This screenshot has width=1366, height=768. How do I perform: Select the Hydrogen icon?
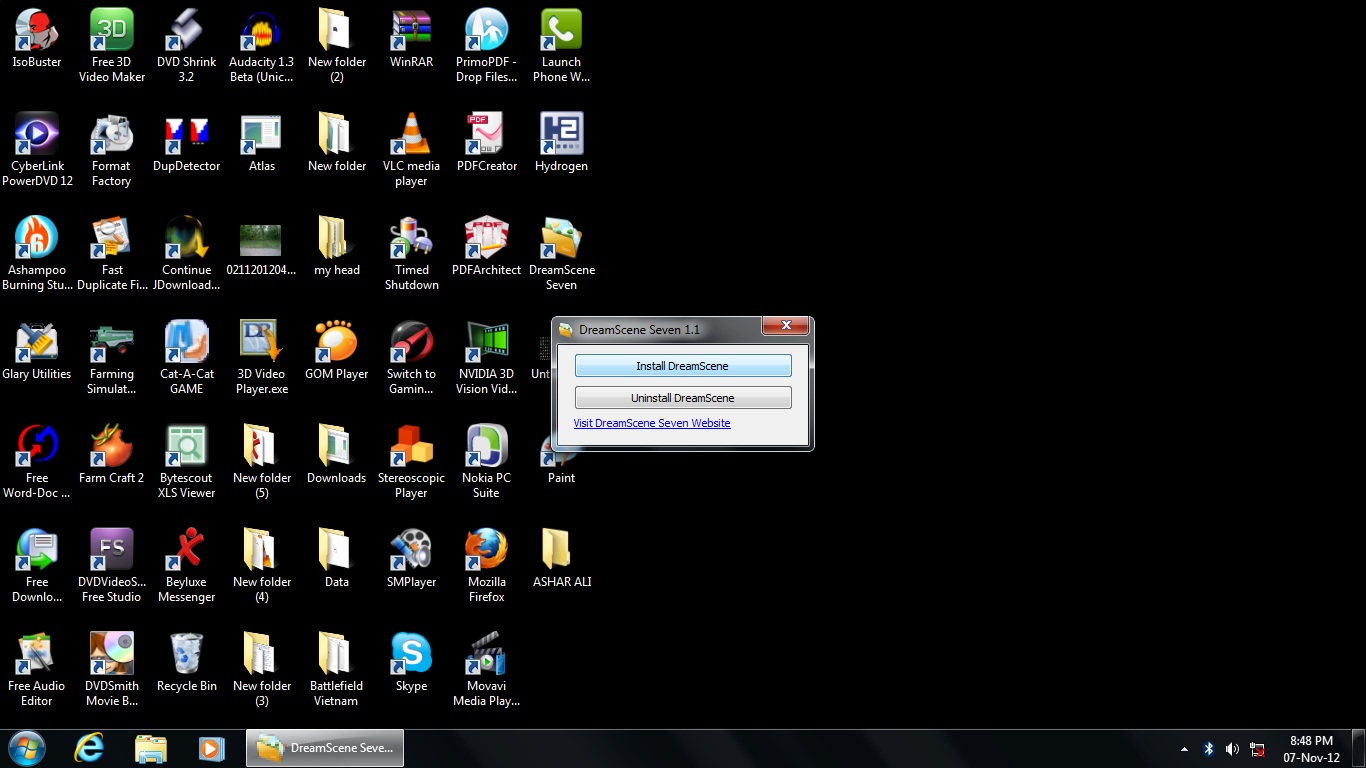[x=562, y=144]
